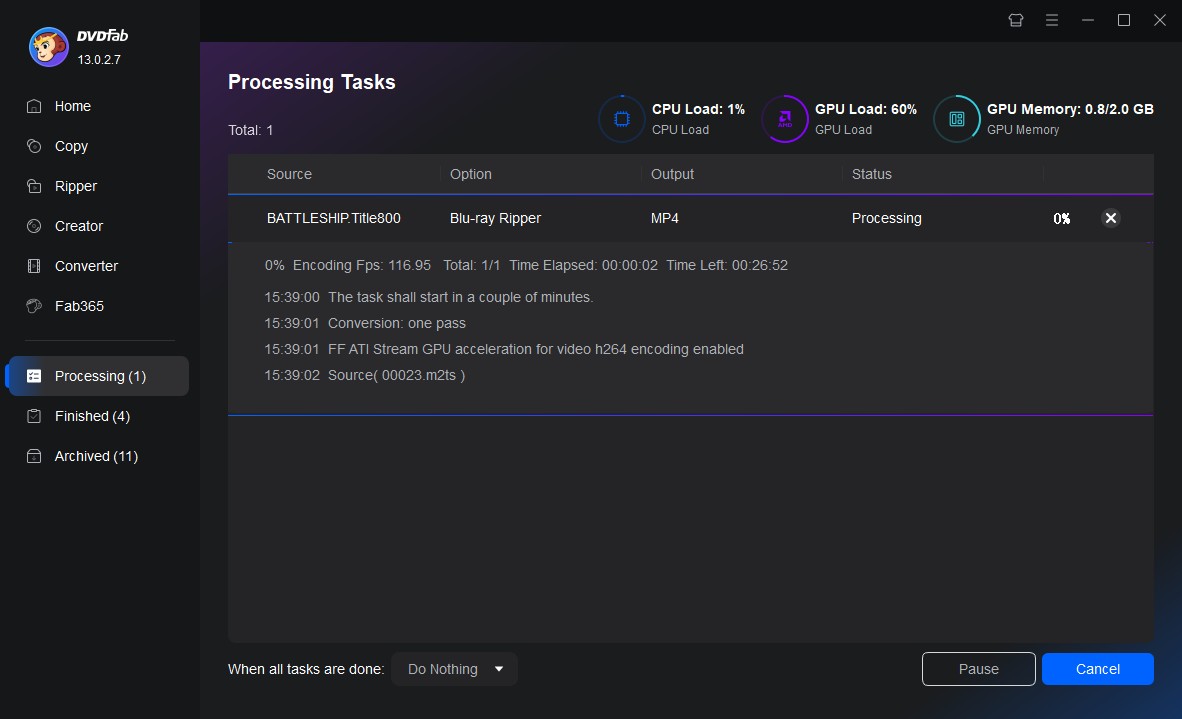Click the Processing status cell
Viewport: 1182px width, 719px height.
tap(886, 219)
